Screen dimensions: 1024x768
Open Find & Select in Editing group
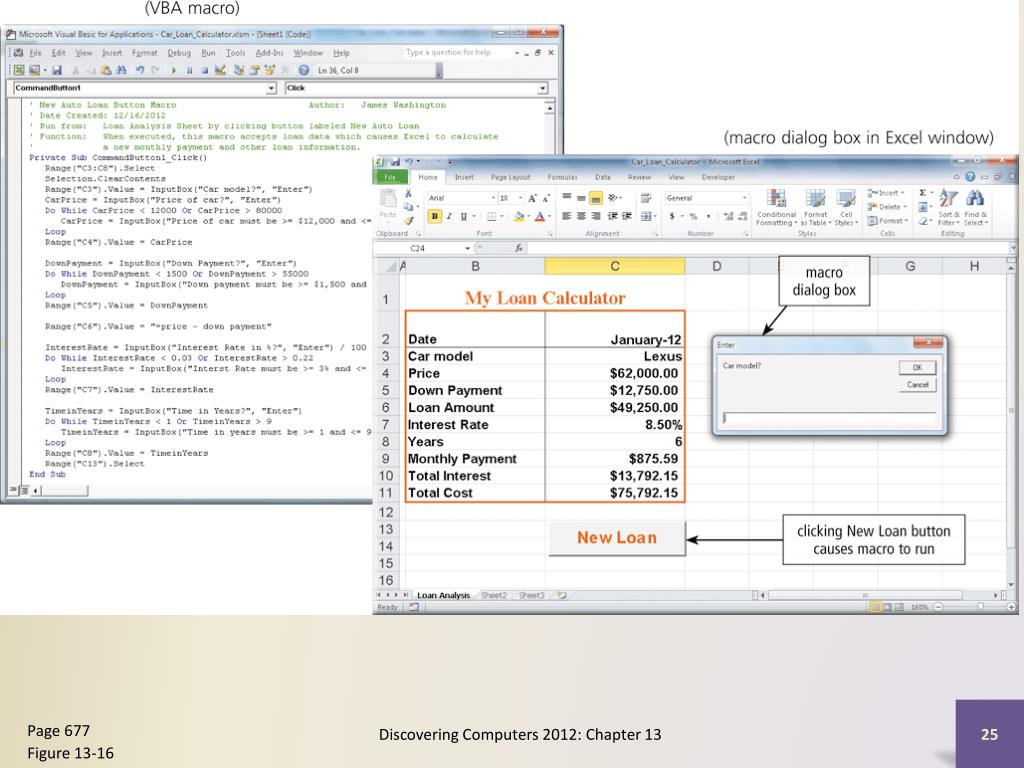click(974, 208)
